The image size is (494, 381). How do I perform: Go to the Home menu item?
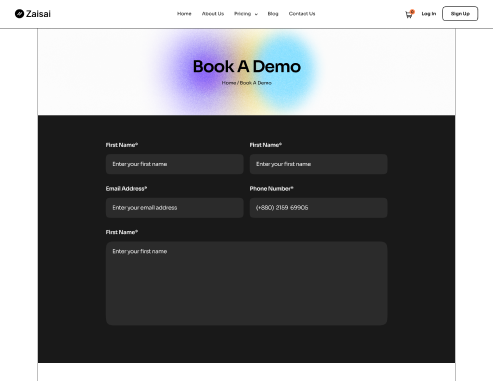[x=184, y=14]
